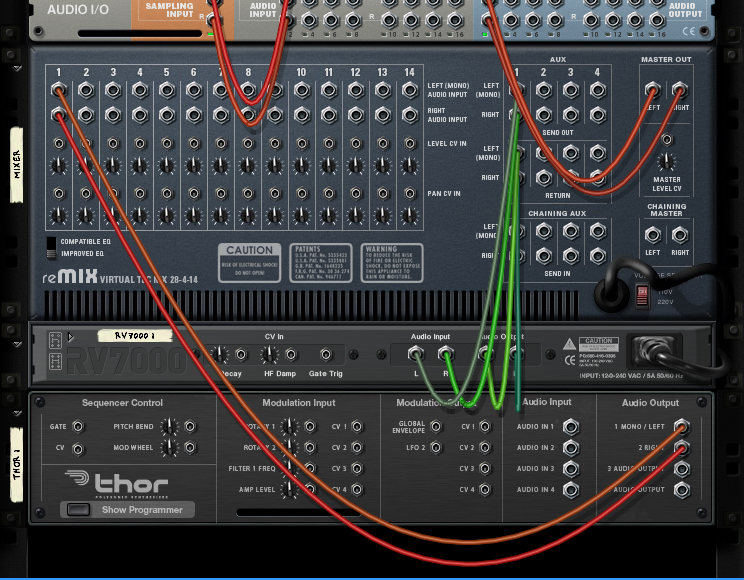
Task: Click Thor Modulation Input CV 3 jack
Action: coord(356,468)
